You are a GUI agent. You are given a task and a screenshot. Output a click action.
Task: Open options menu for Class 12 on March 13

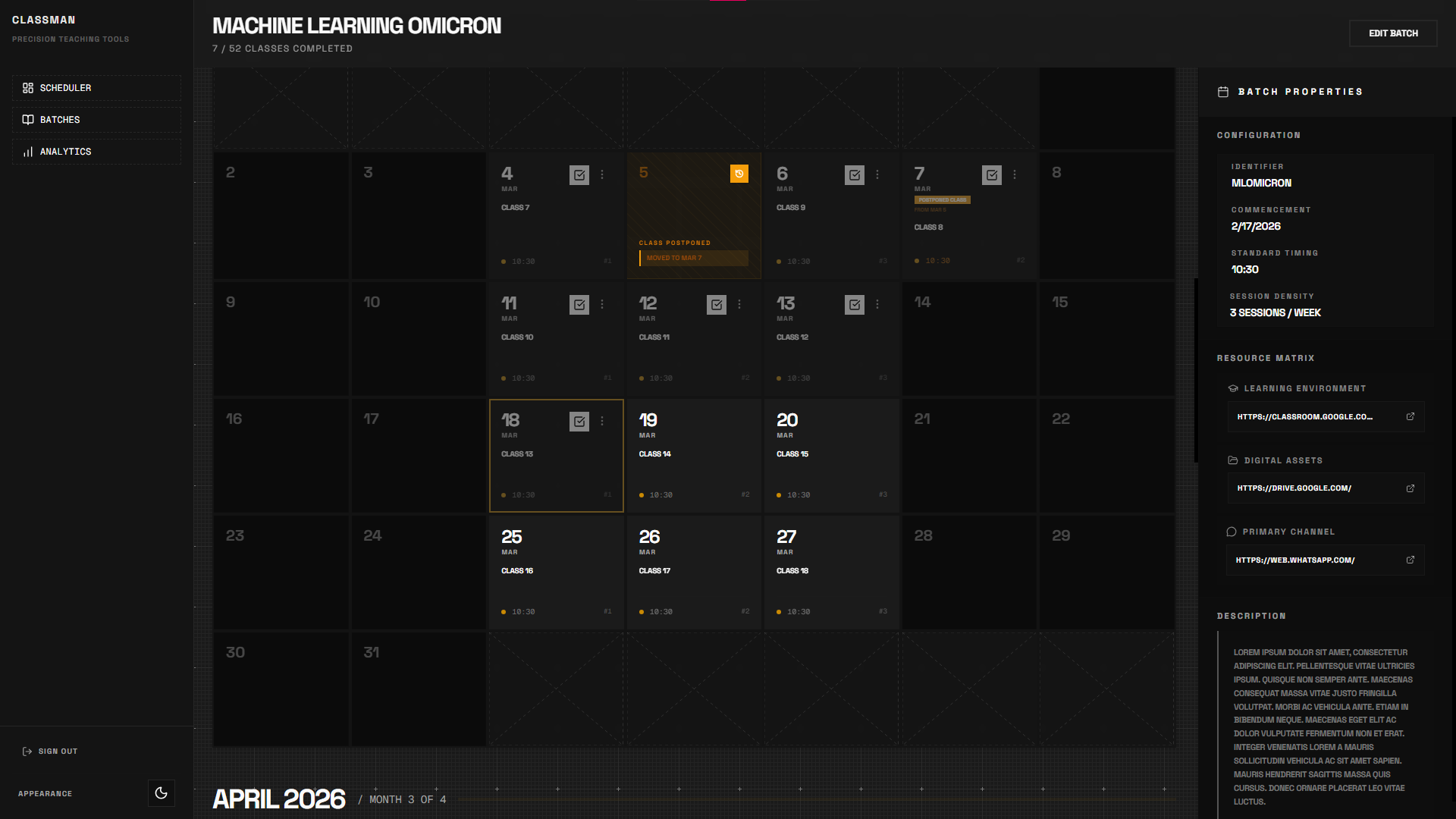[x=877, y=304]
